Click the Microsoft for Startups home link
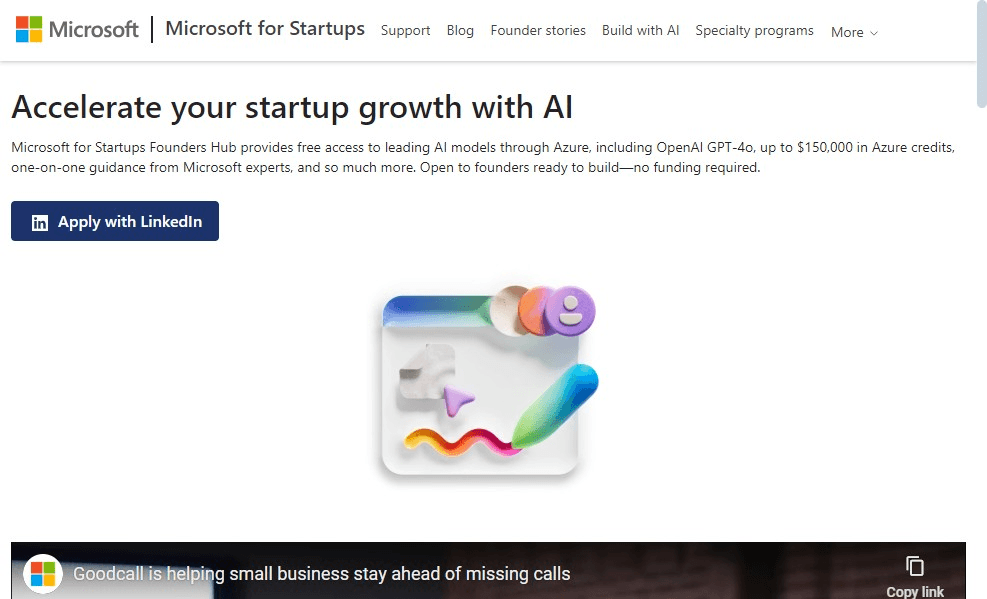 pos(264,29)
